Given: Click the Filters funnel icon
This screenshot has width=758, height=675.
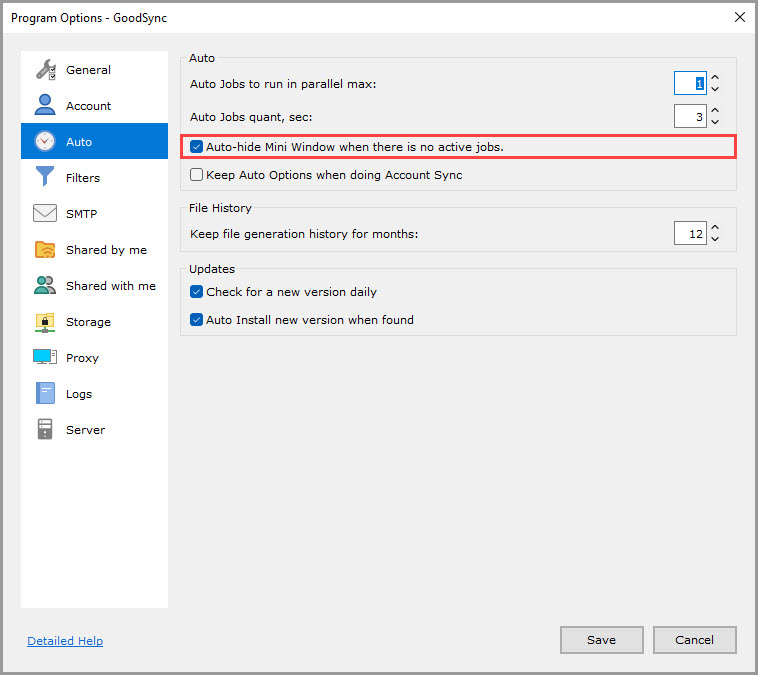Looking at the screenshot, I should (x=45, y=176).
